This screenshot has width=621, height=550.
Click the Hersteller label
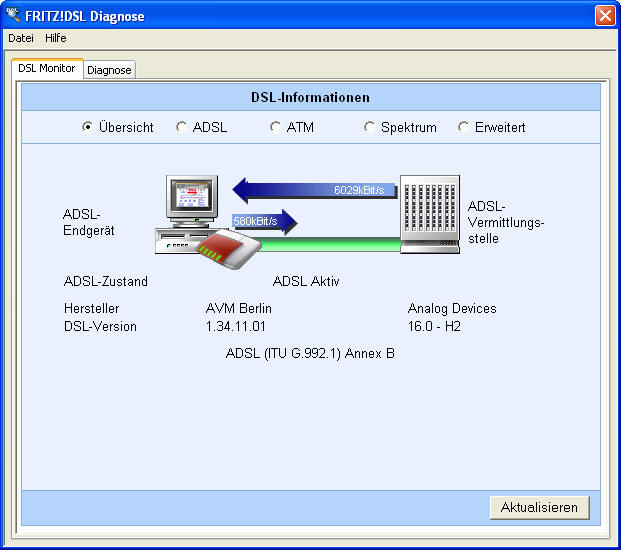[91, 308]
